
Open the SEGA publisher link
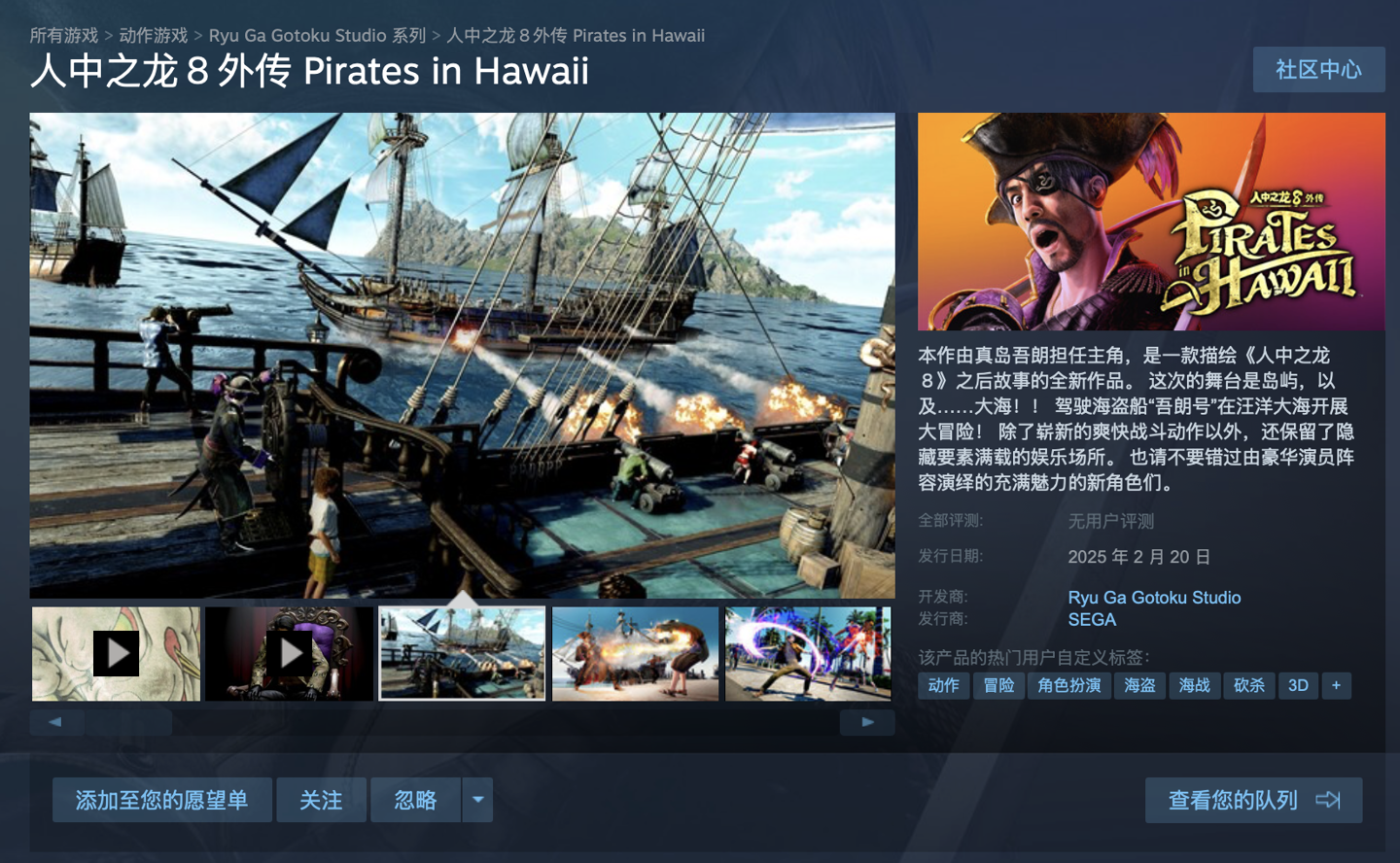coord(1092,620)
